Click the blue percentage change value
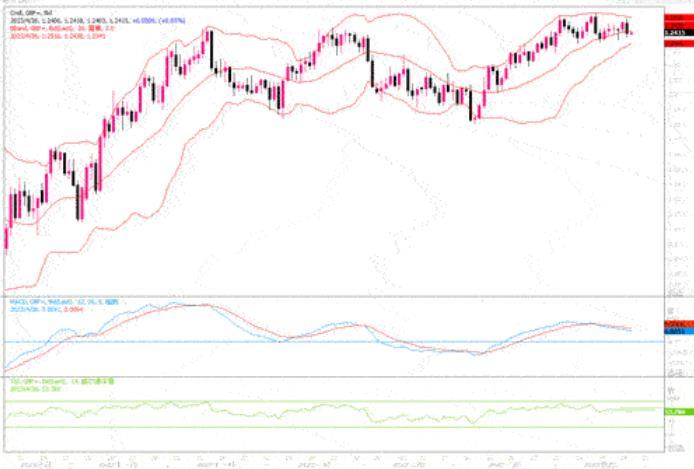The height and width of the screenshot is (469, 694). point(149,19)
